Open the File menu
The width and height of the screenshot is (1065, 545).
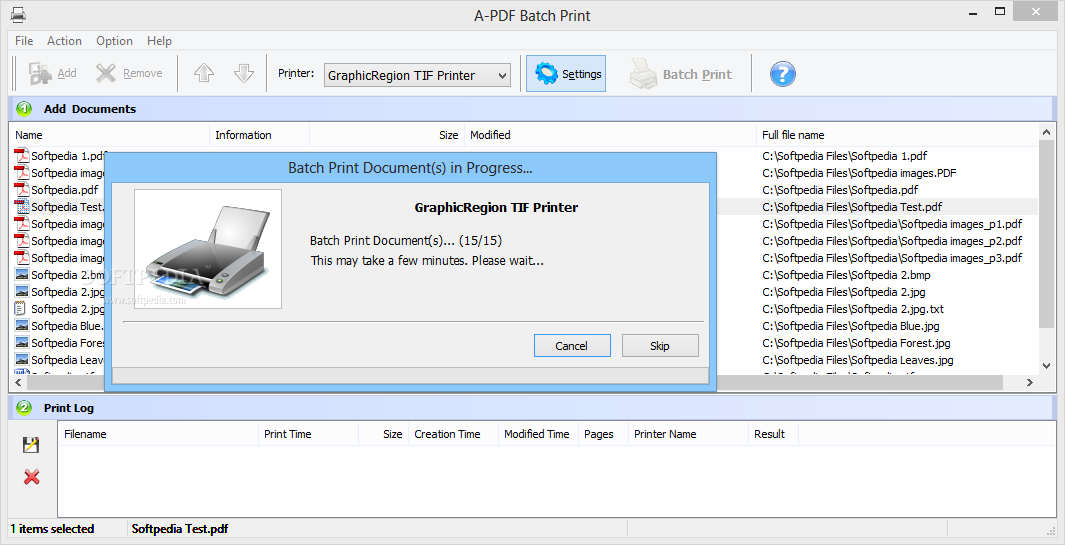24,41
